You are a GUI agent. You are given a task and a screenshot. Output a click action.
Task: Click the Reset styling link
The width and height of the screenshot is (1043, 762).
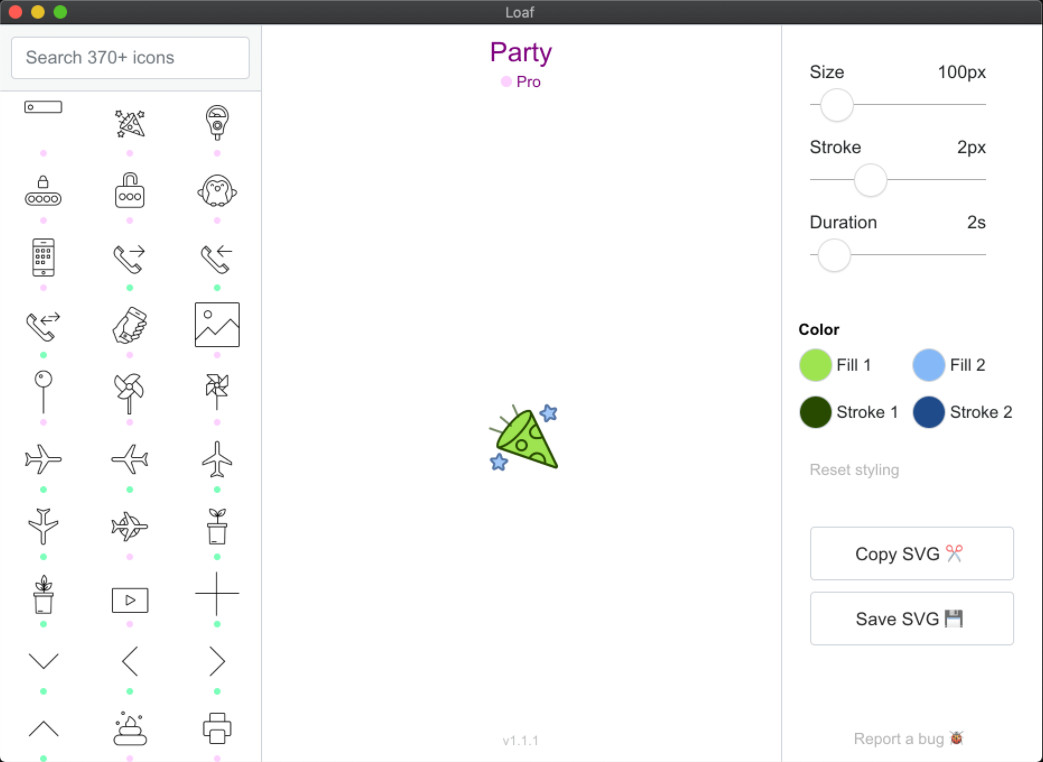[853, 469]
